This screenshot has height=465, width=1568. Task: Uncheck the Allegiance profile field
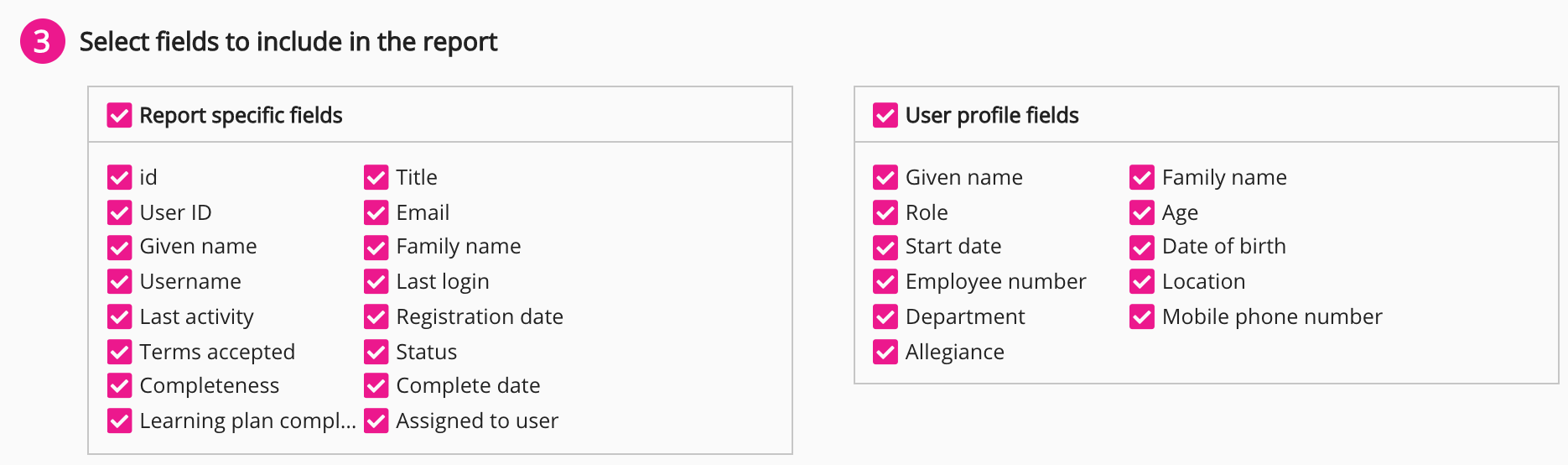coord(885,352)
